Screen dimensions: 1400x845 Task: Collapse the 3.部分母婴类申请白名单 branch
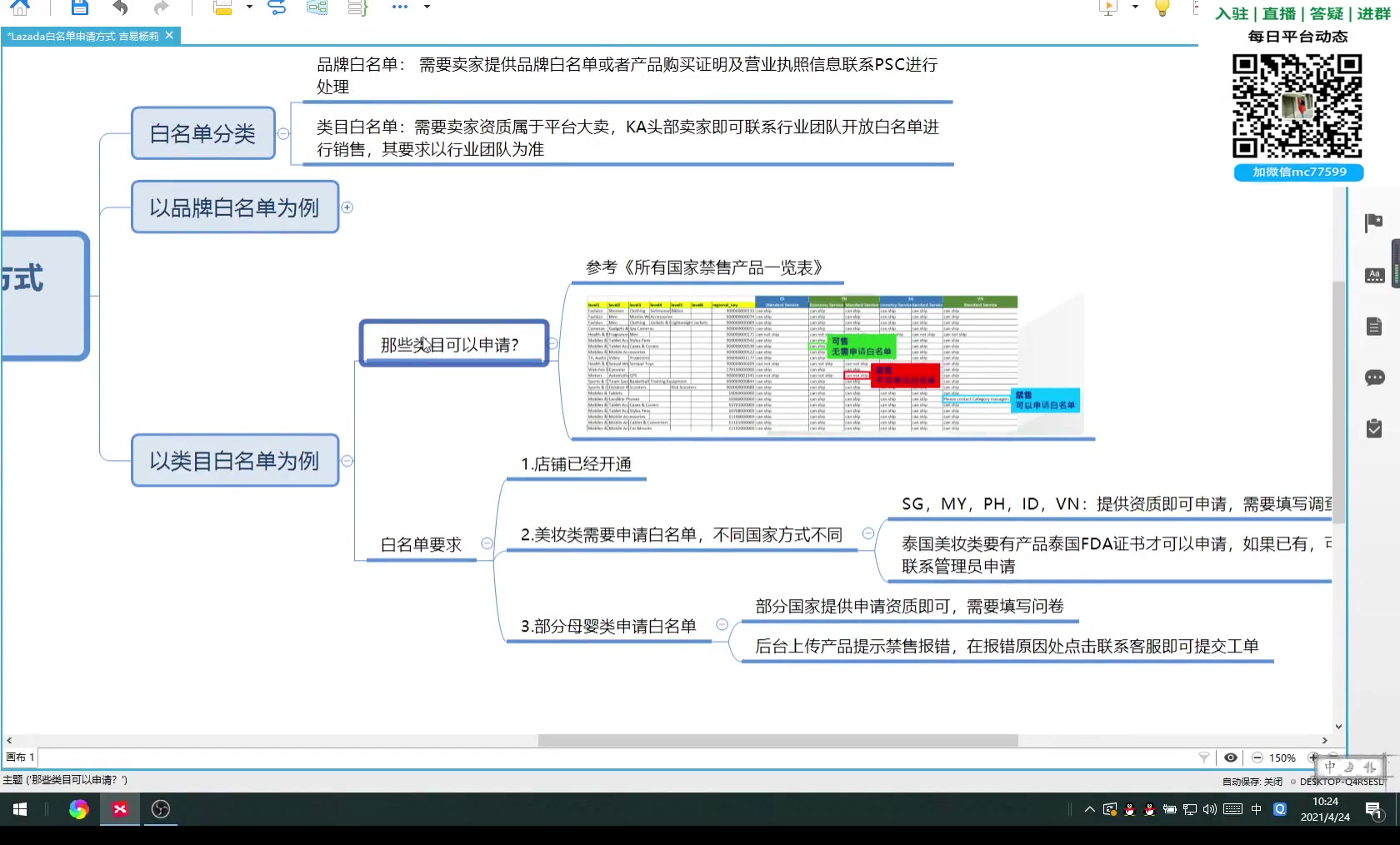tap(722, 625)
